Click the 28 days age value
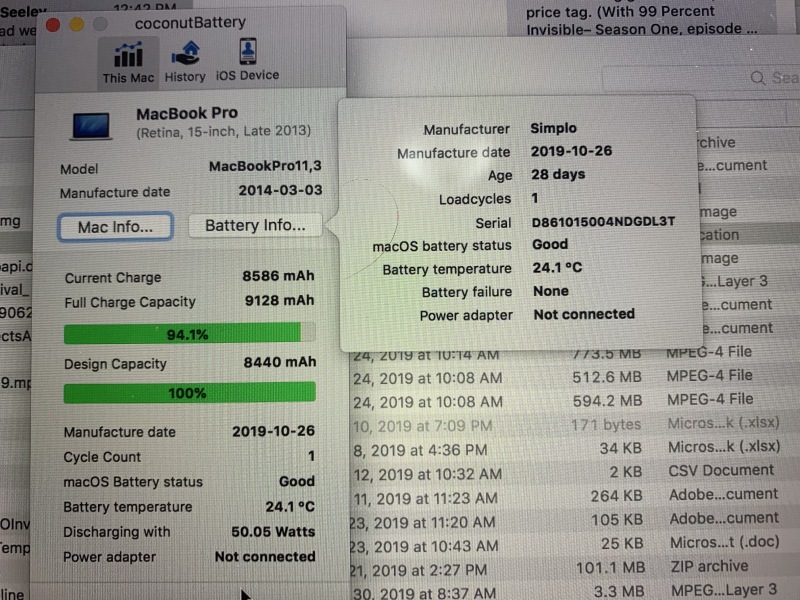Image resolution: width=800 pixels, height=600 pixels. 558,174
